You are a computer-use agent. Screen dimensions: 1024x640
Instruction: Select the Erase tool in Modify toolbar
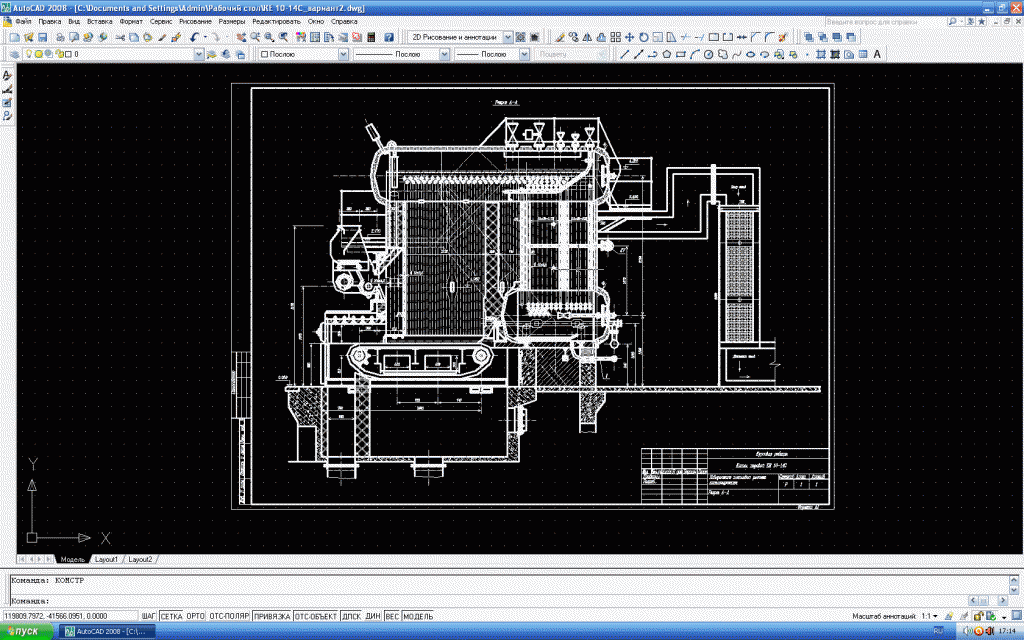560,37
